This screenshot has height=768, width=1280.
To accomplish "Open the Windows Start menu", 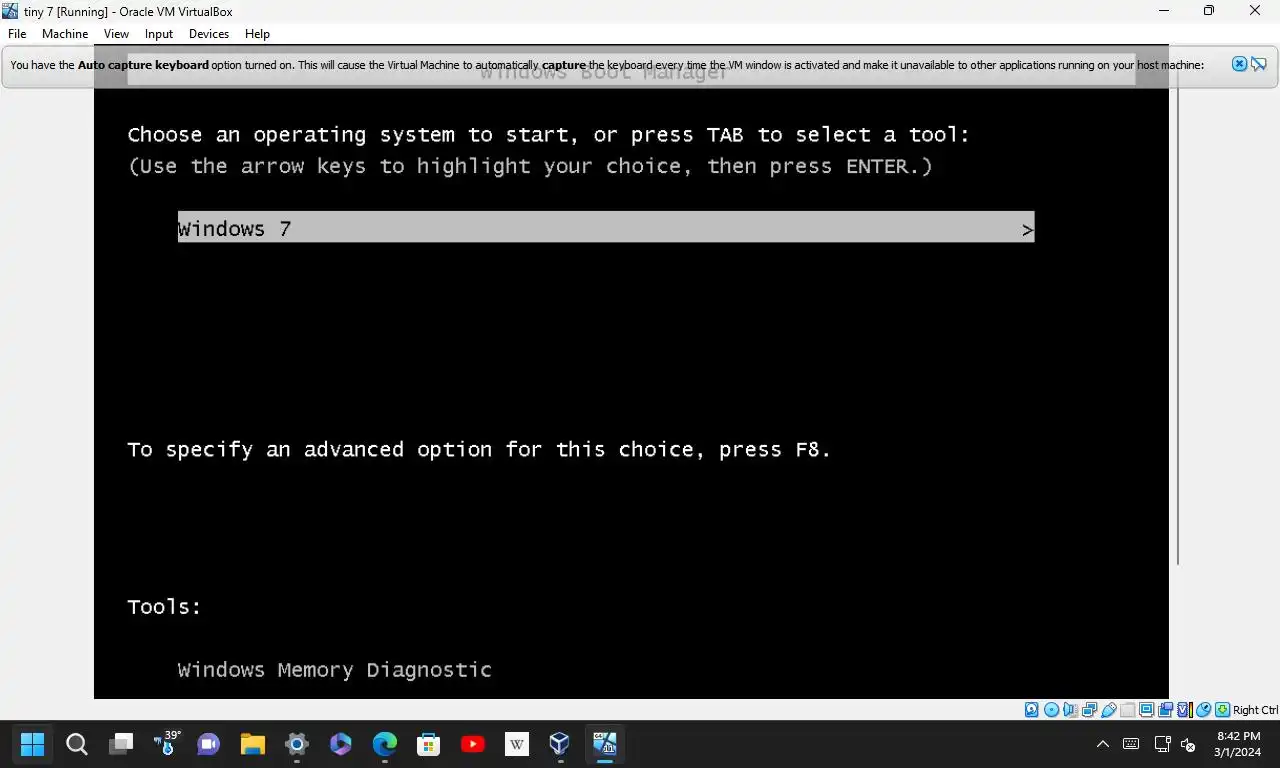I will (33, 744).
